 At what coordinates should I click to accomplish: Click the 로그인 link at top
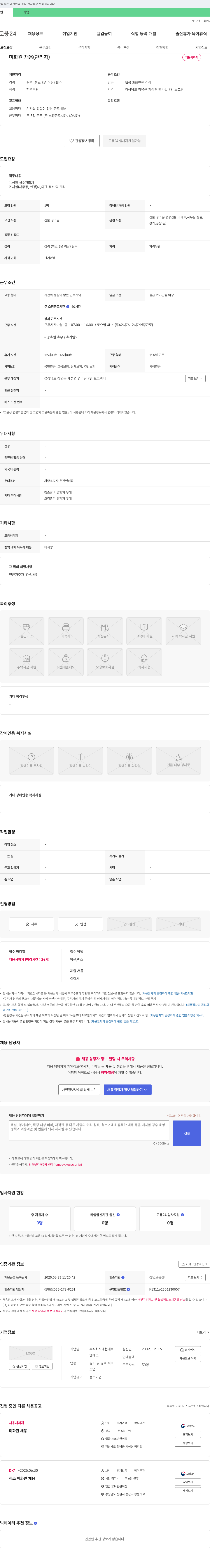[x=196, y=21]
